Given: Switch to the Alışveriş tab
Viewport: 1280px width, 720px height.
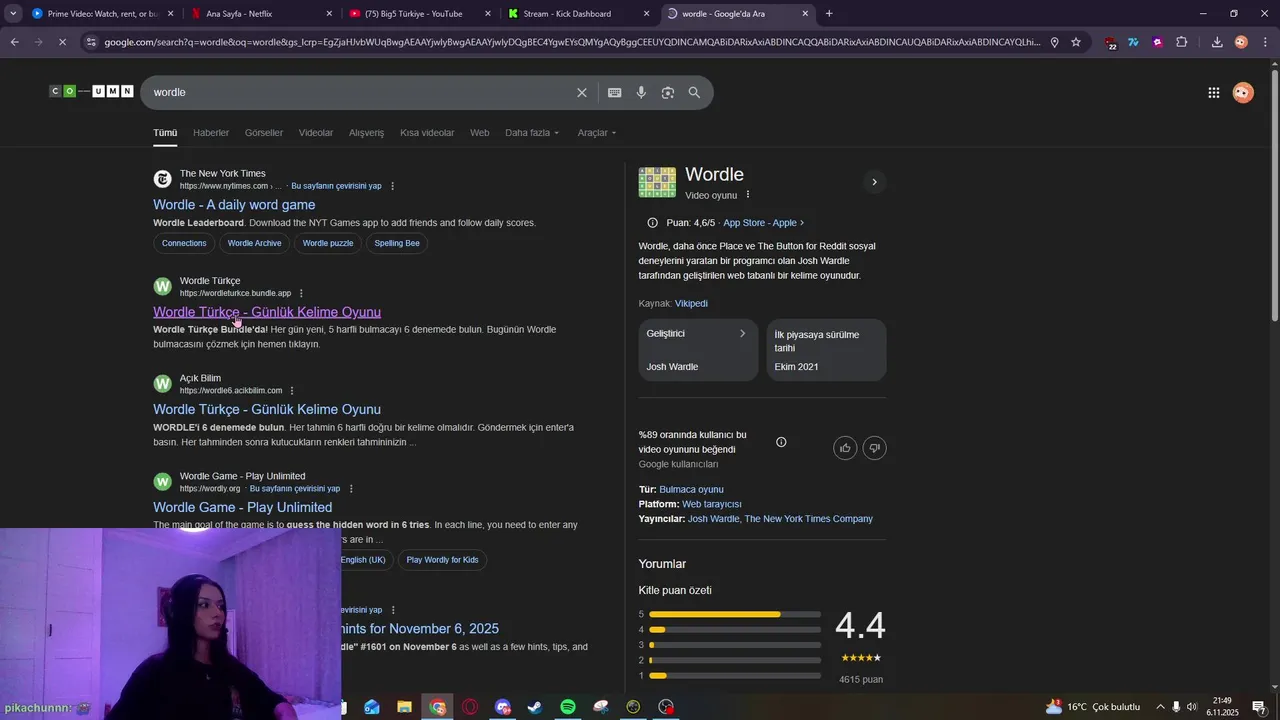Looking at the screenshot, I should 366,133.
